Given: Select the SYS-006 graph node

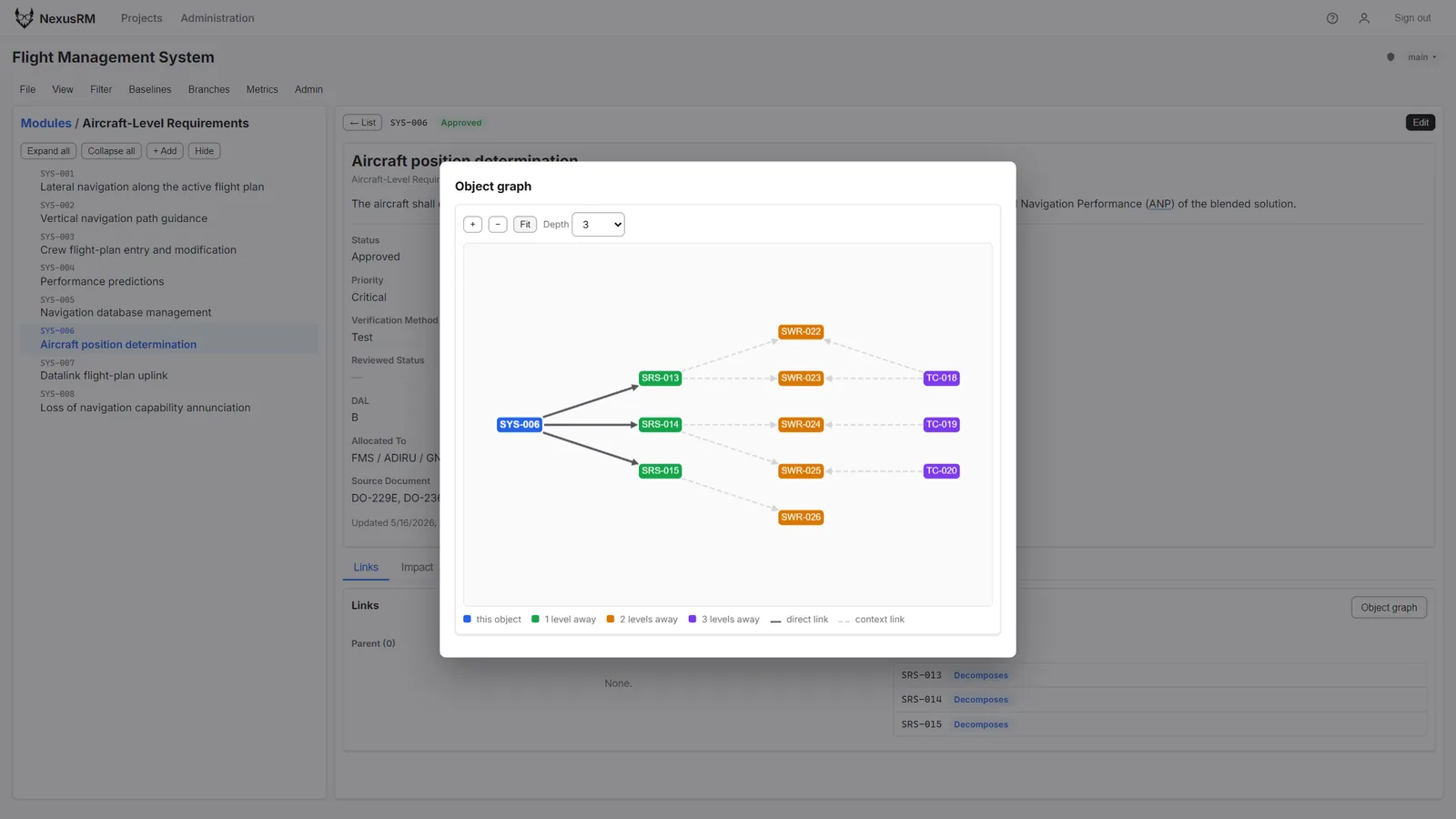Looking at the screenshot, I should point(520,425).
